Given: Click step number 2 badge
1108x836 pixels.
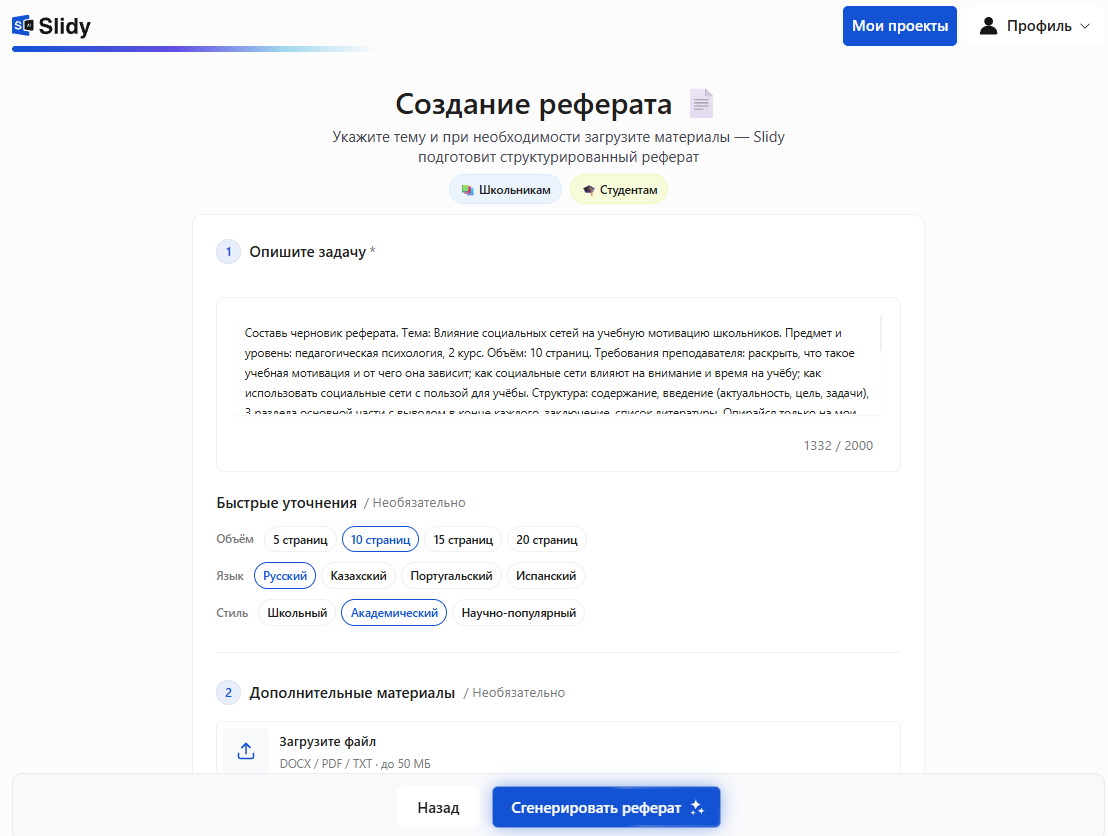Looking at the screenshot, I should pos(228,693).
